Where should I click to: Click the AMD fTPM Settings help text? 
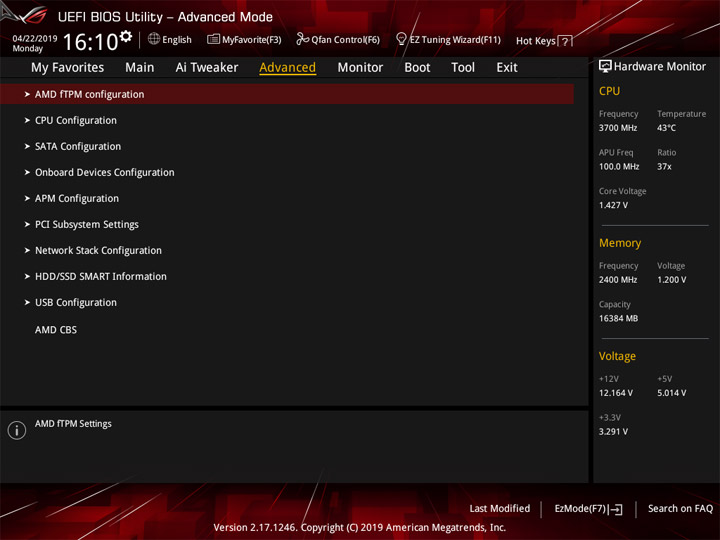tap(73, 424)
